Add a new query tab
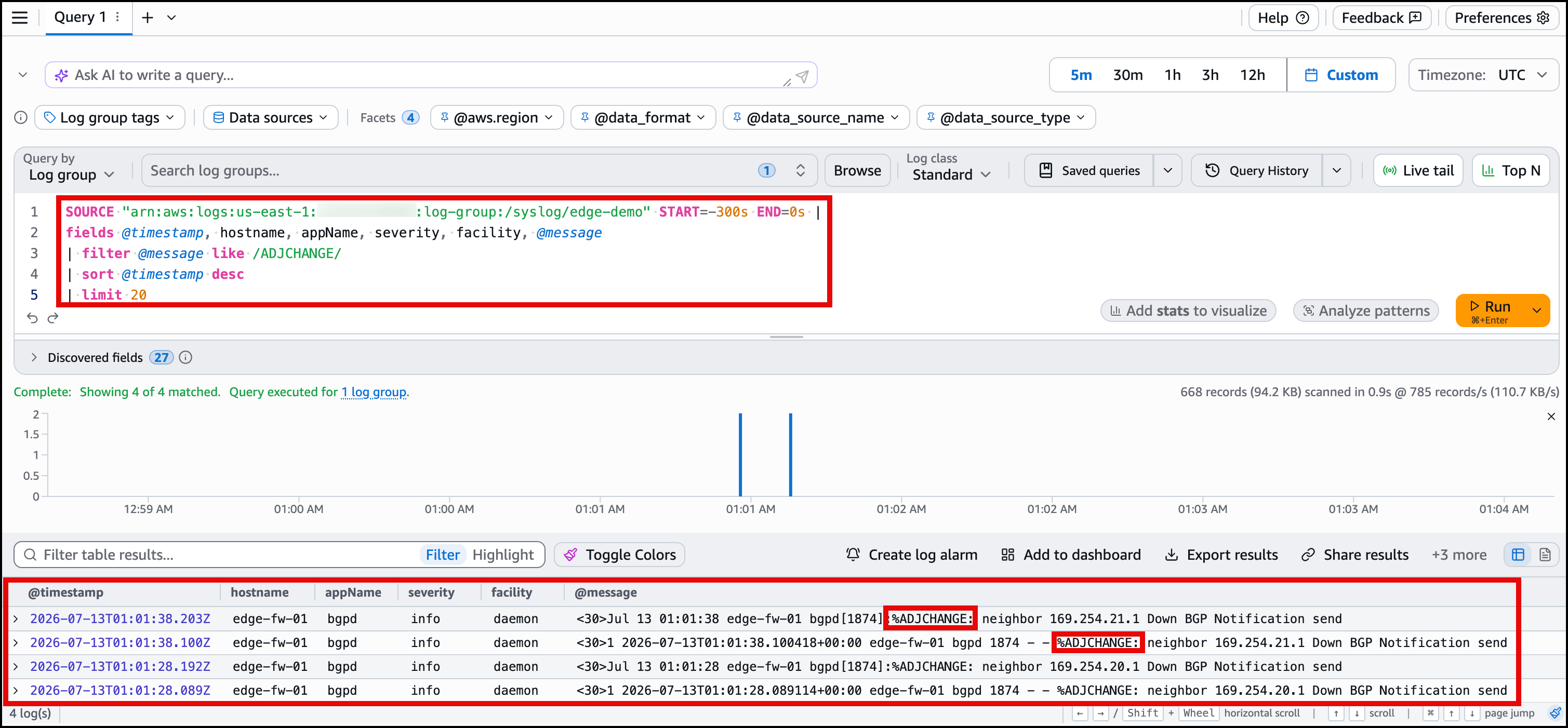The image size is (1568, 728). click(x=148, y=18)
